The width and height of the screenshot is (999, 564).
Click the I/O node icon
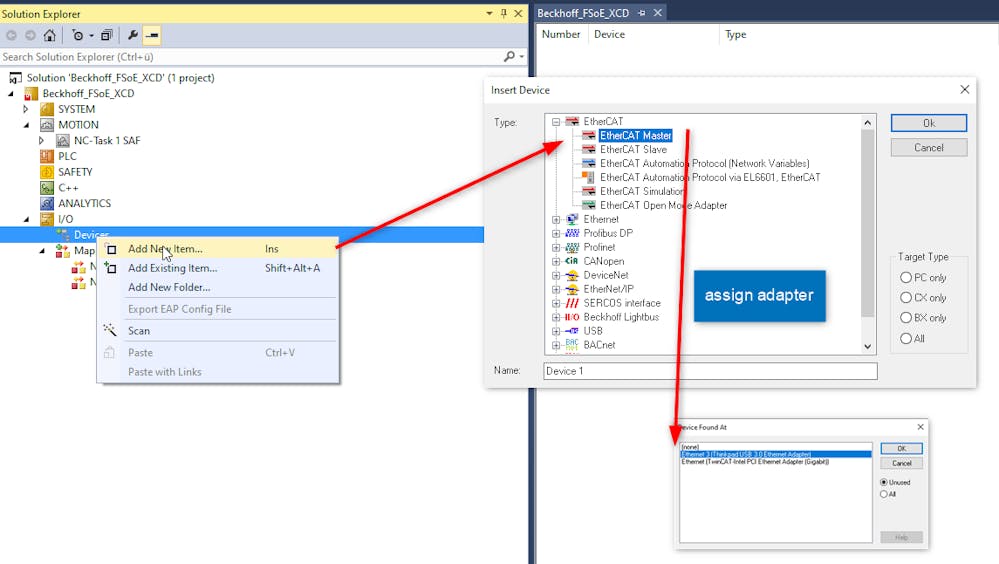tap(47, 219)
